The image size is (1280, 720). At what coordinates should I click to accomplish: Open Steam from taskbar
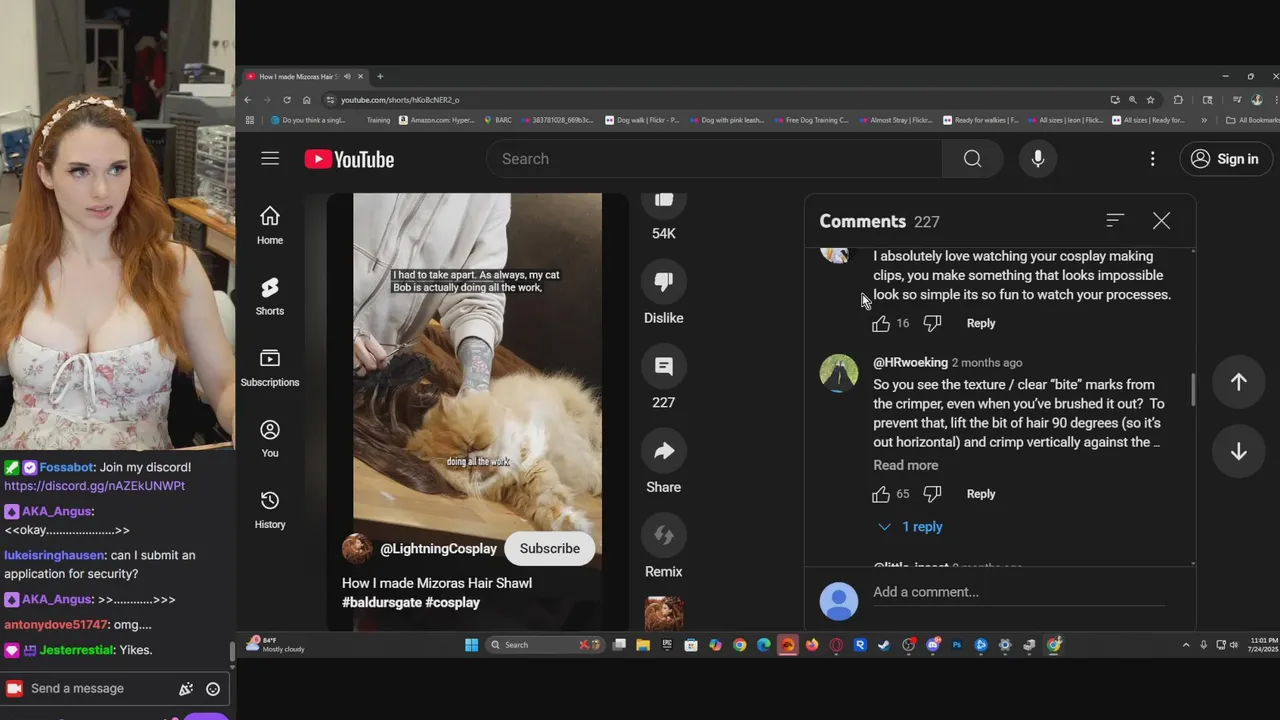(884, 645)
